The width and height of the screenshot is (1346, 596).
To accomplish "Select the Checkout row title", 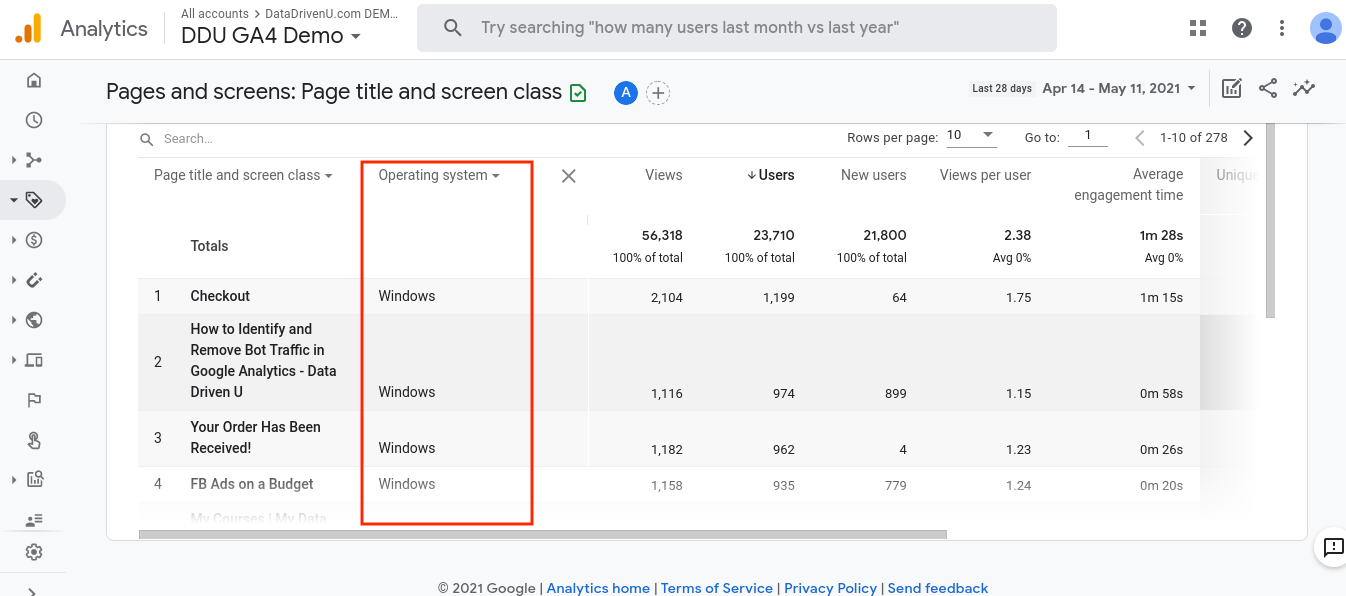I will tap(220, 296).
